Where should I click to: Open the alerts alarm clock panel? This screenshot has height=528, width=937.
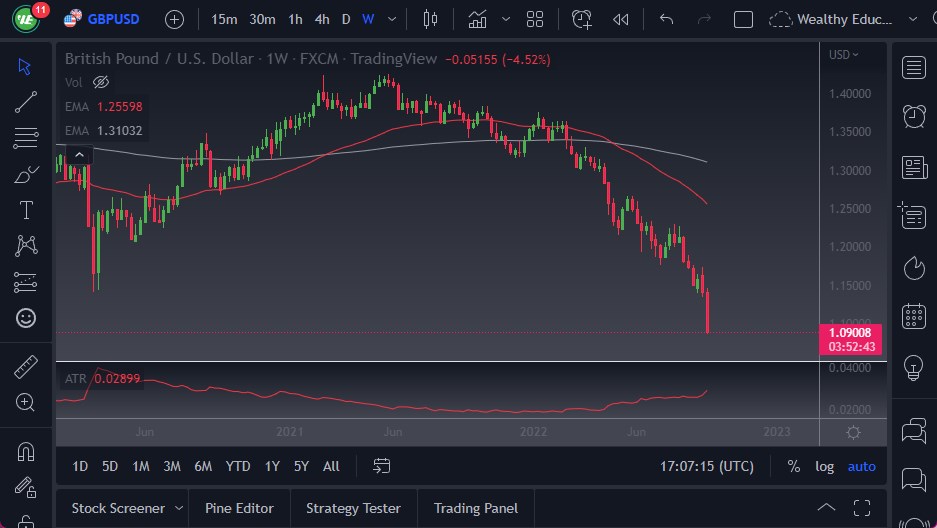(913, 116)
